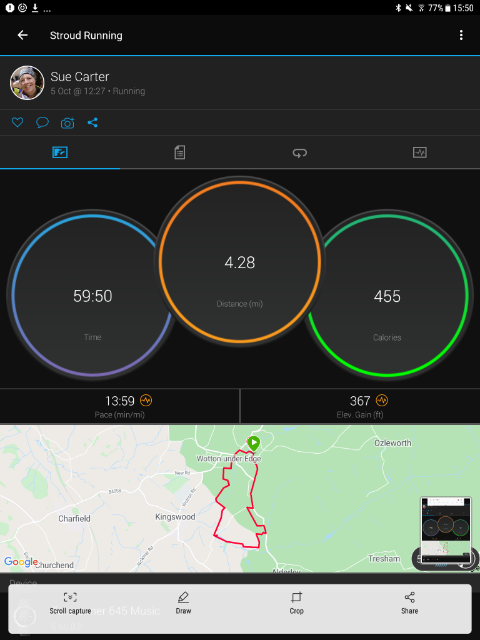Image resolution: width=480 pixels, height=640 pixels.
Task: Tap the 4.28 distance circle
Action: [x=240, y=262]
